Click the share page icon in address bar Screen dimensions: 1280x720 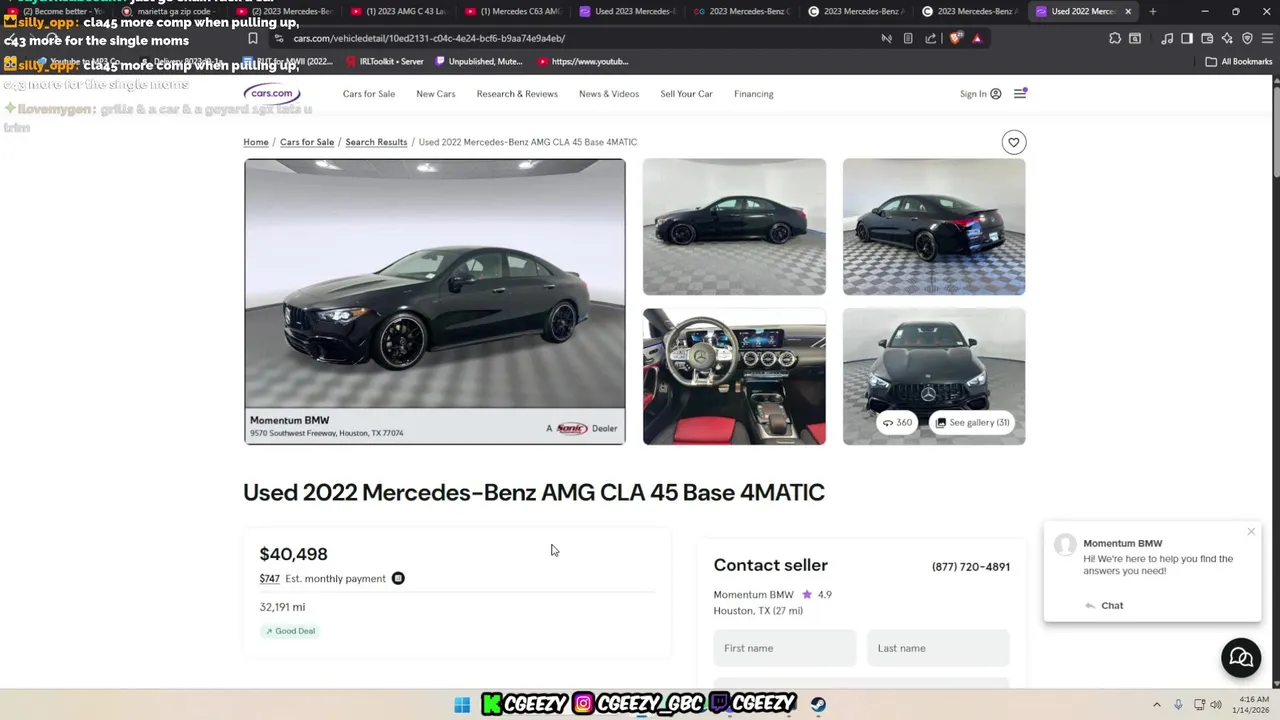coord(931,38)
